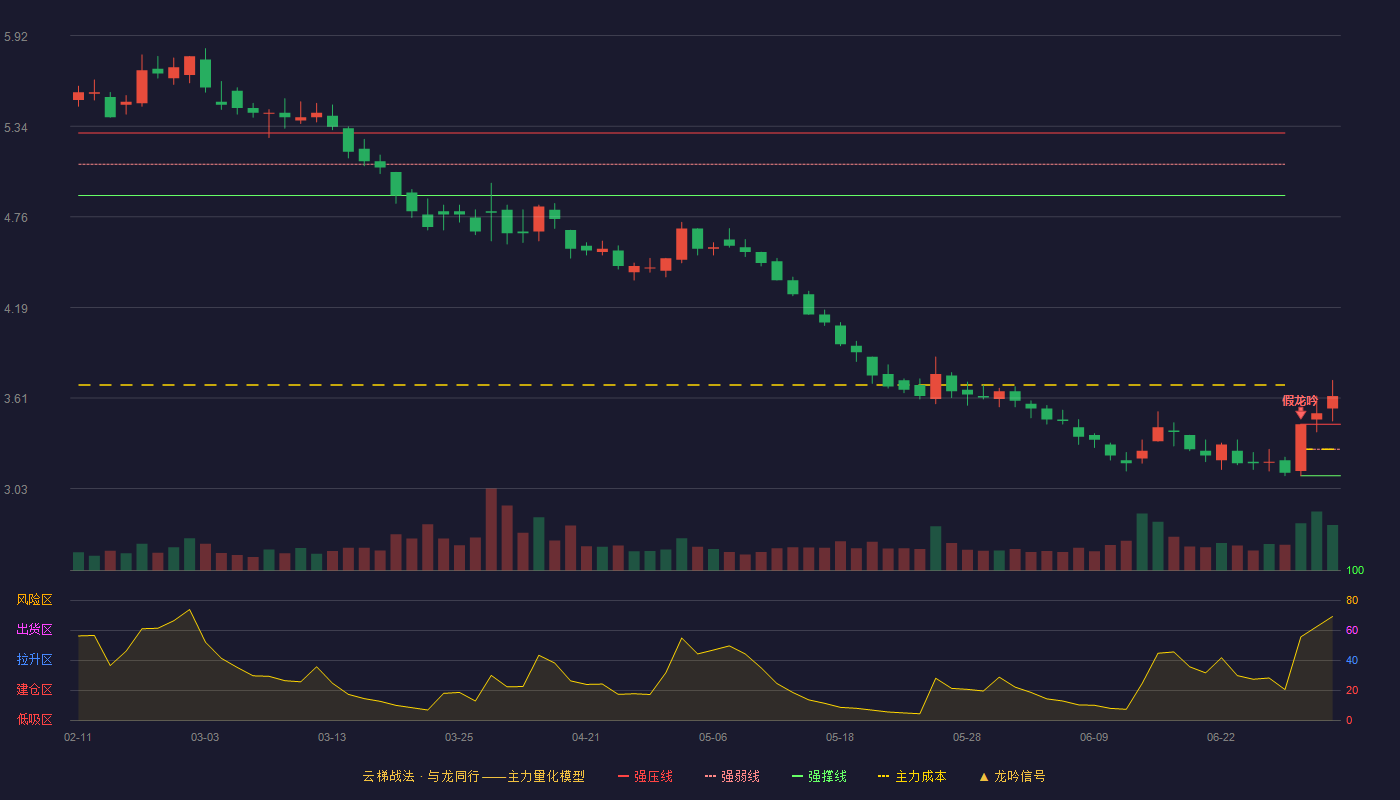Click the red dash icon beside 强压线
The height and width of the screenshot is (800, 1400).
[x=623, y=777]
